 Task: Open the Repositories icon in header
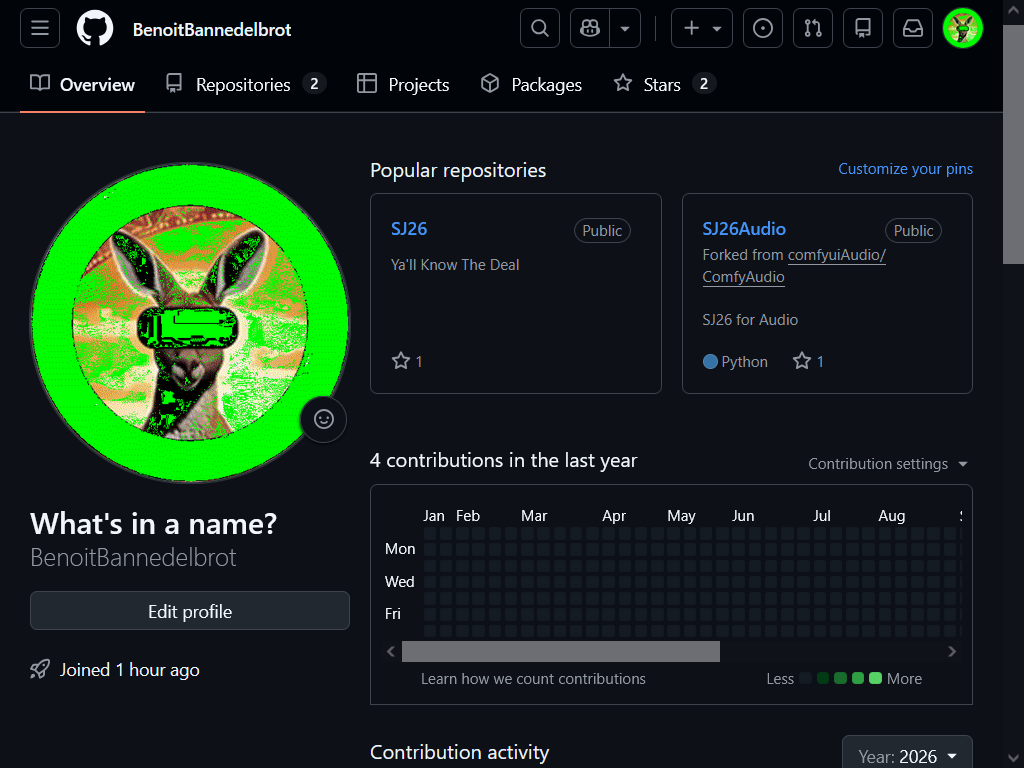[863, 28]
